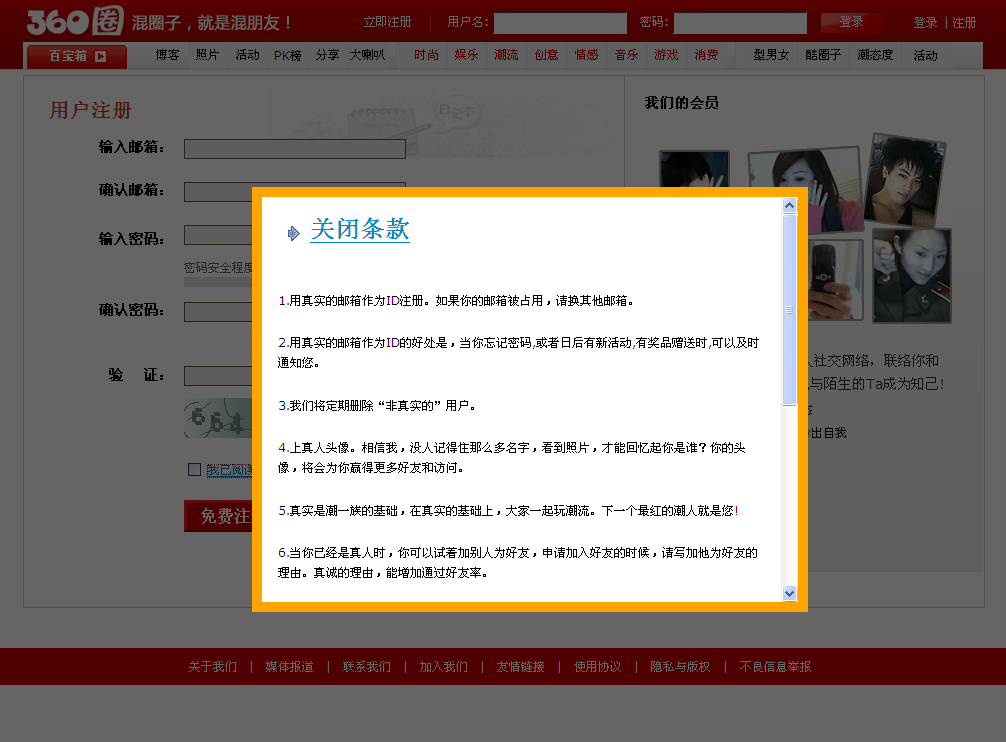Click the 输入密码 input field

[x=218, y=235]
